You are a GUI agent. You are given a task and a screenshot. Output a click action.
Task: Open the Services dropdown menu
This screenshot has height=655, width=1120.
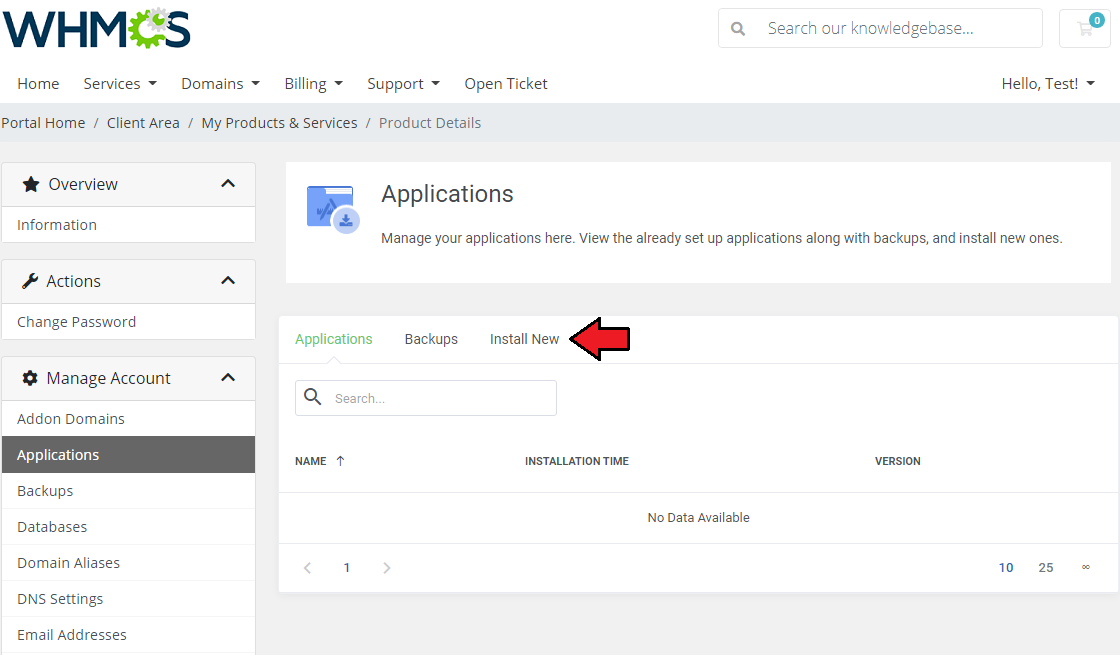[120, 84]
